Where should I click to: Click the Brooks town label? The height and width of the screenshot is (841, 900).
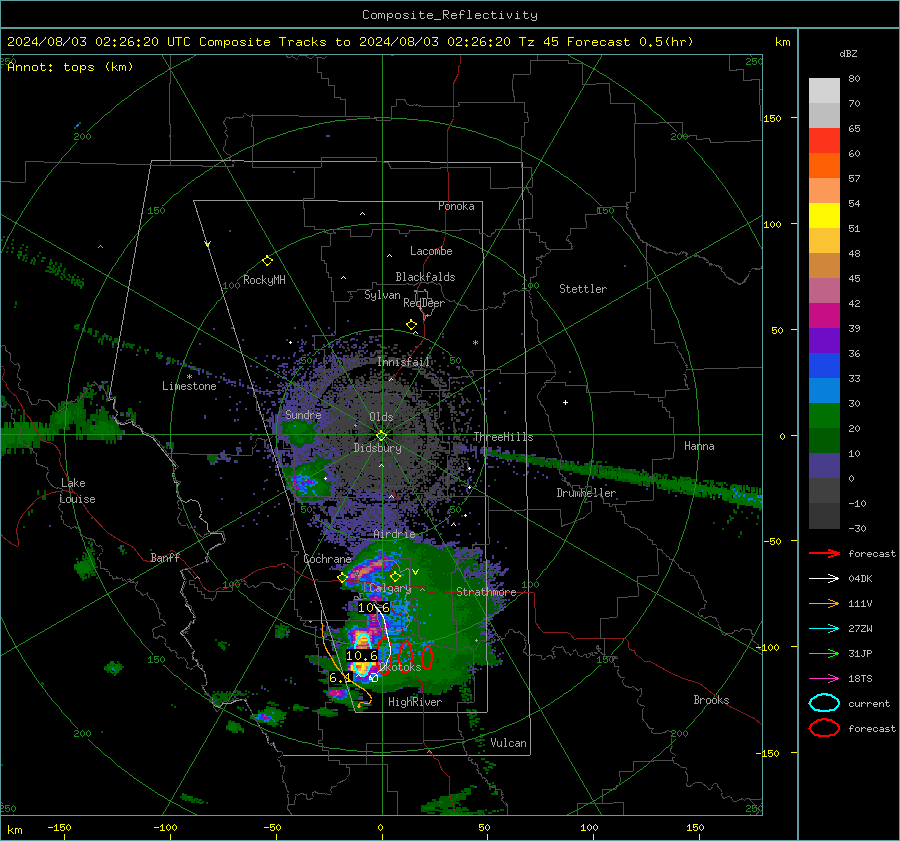coord(711,700)
